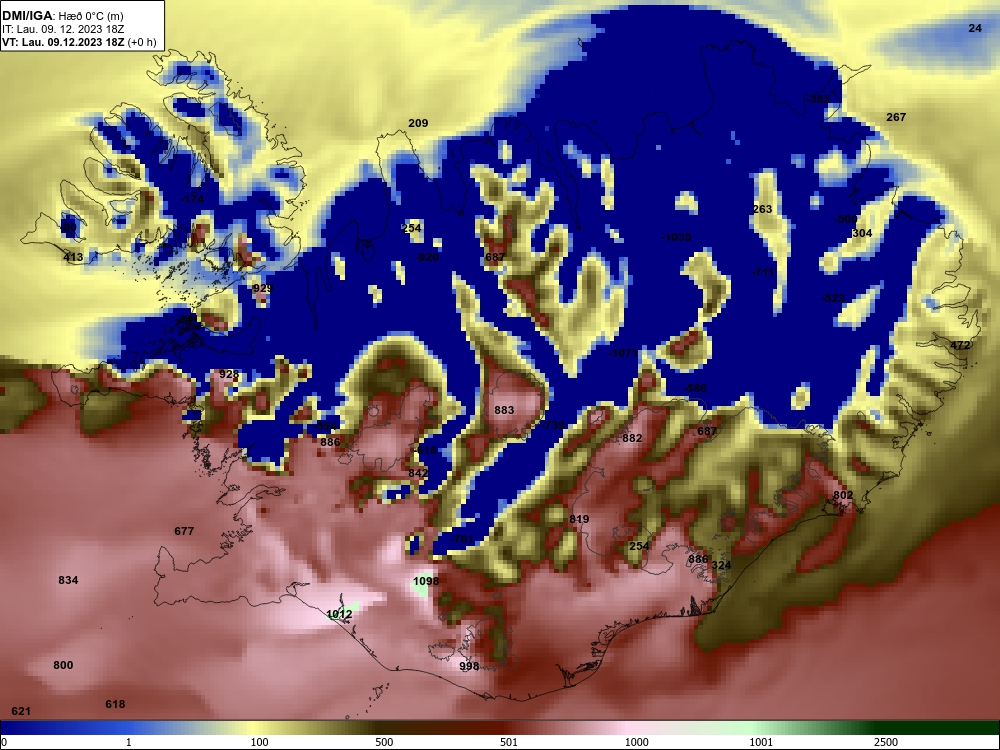1000x750 pixels.
Task: Click the color scale label 1001
Action: click(x=761, y=742)
